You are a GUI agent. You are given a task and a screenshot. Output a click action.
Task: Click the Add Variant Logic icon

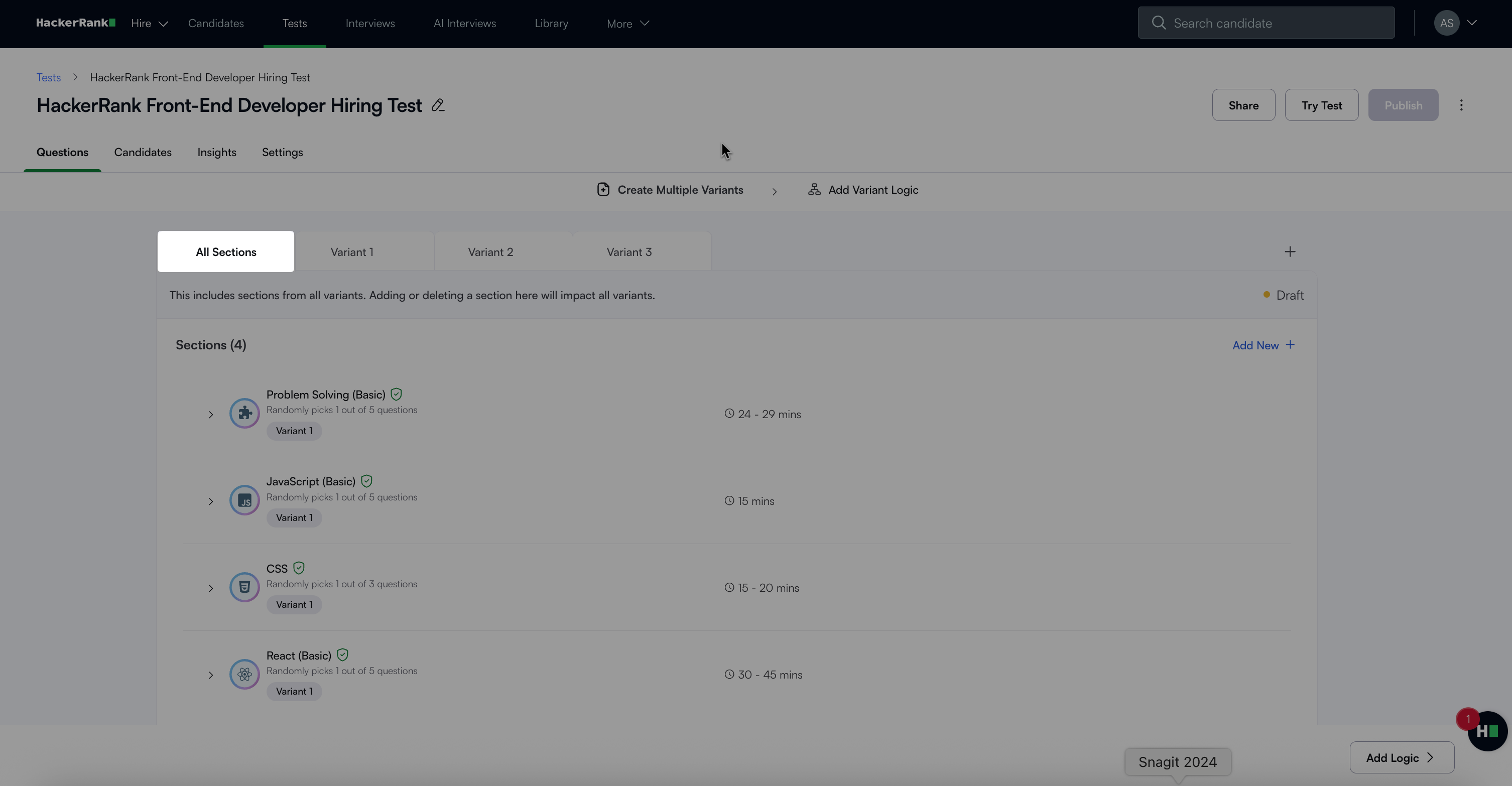814,190
